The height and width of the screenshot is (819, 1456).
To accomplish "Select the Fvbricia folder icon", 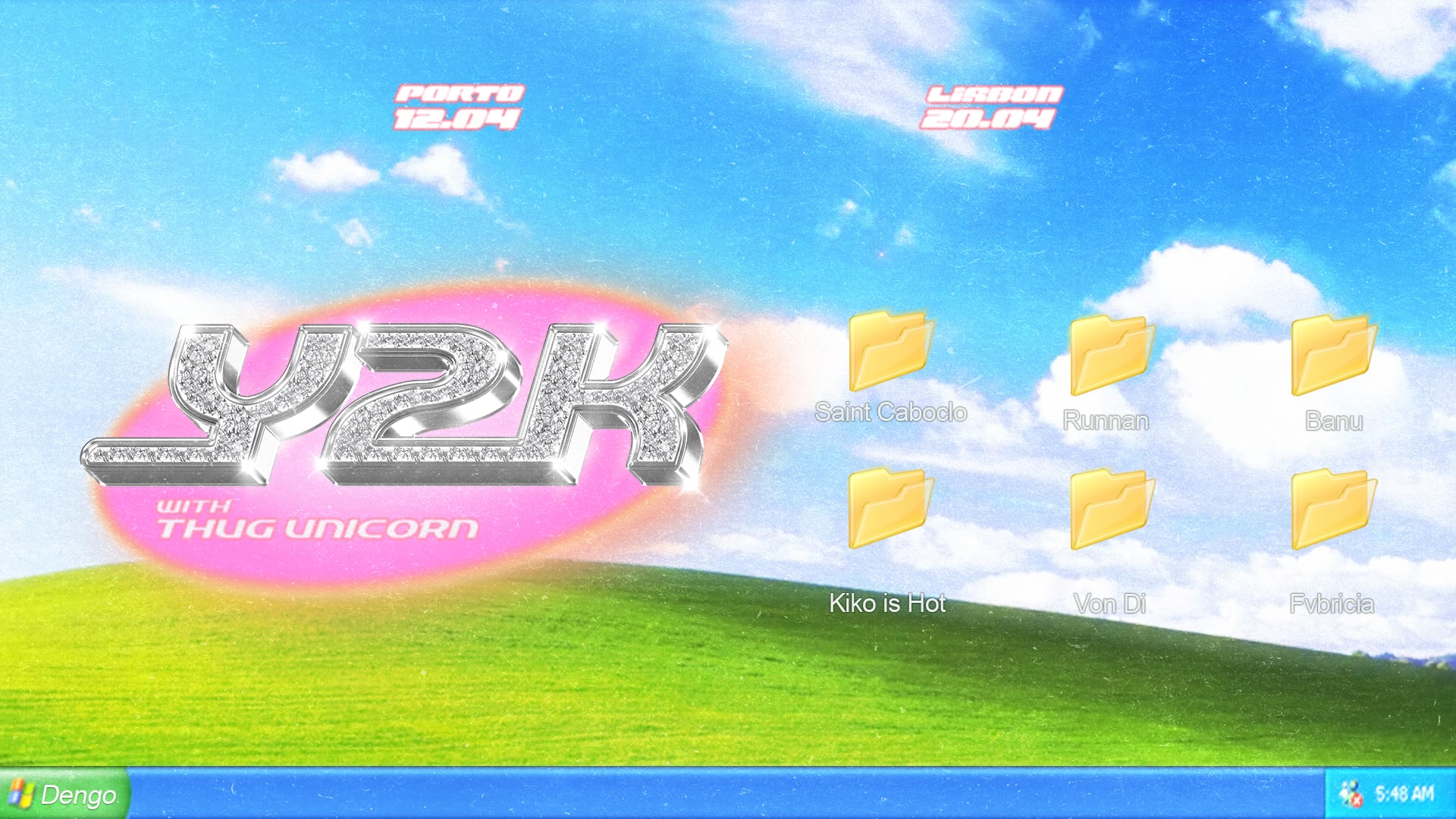I will pyautogui.click(x=1333, y=509).
